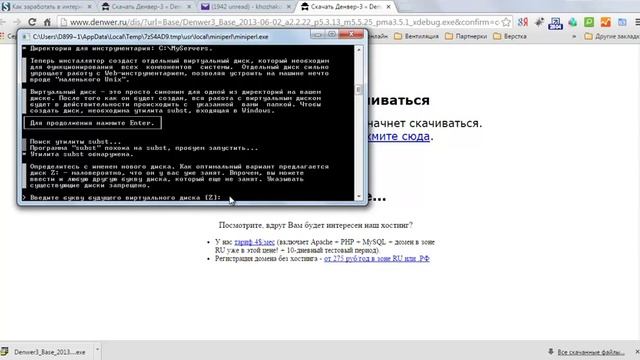Open the 'тариф 4$/мес' hosting link
640x360 pixels.
[x=254, y=242]
